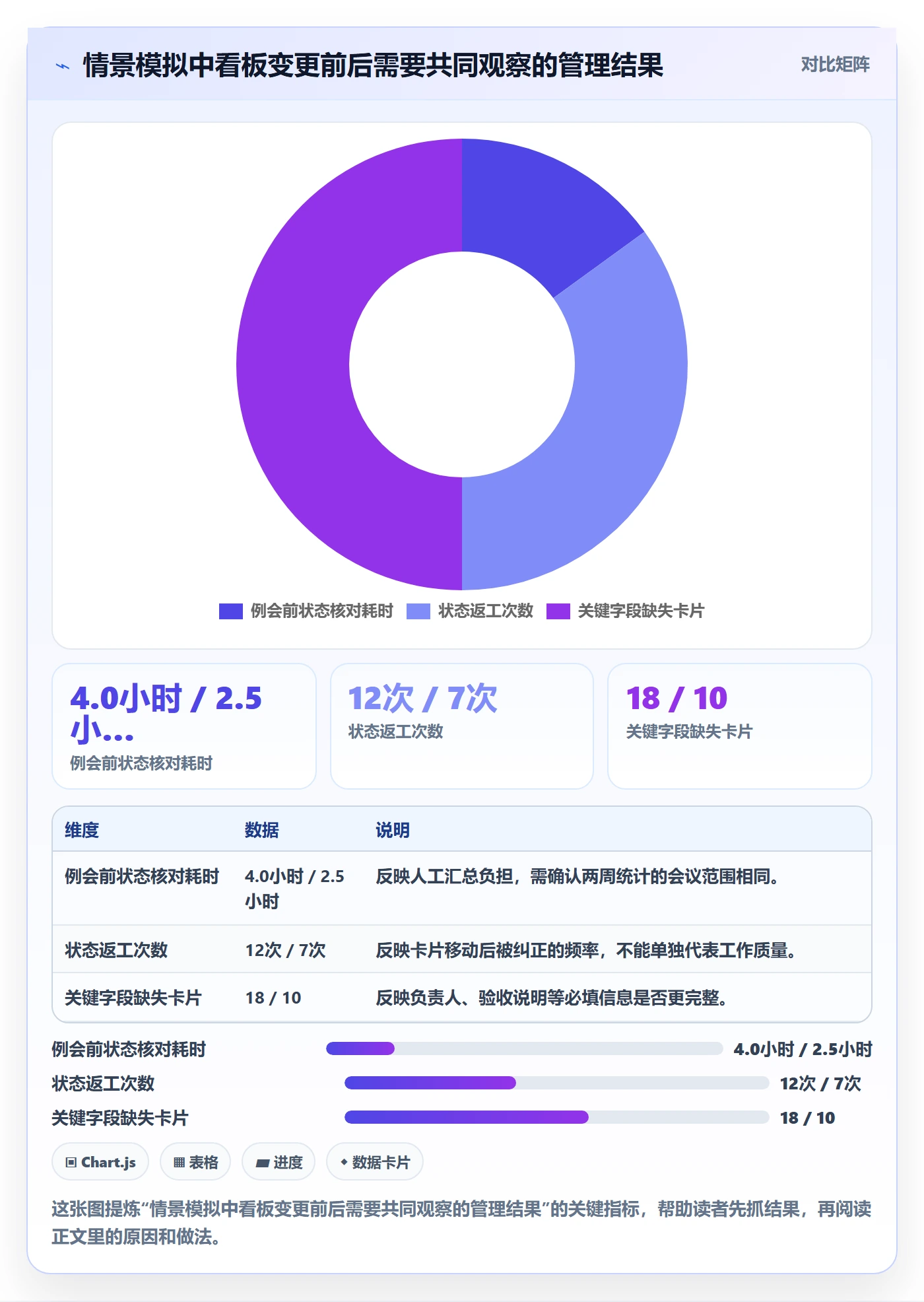Click the card title 情景模拟中看板变更前后
The height and width of the screenshot is (1302, 924).
click(373, 65)
